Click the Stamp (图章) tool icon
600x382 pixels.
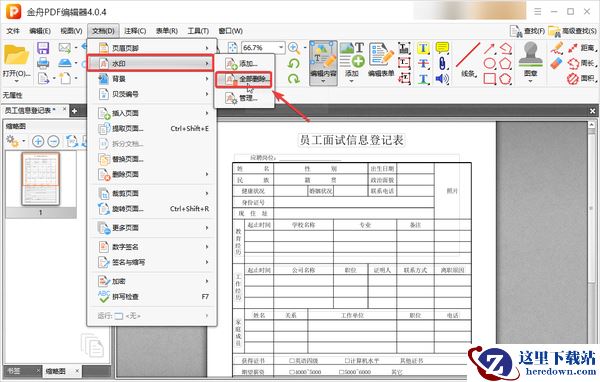pos(530,54)
